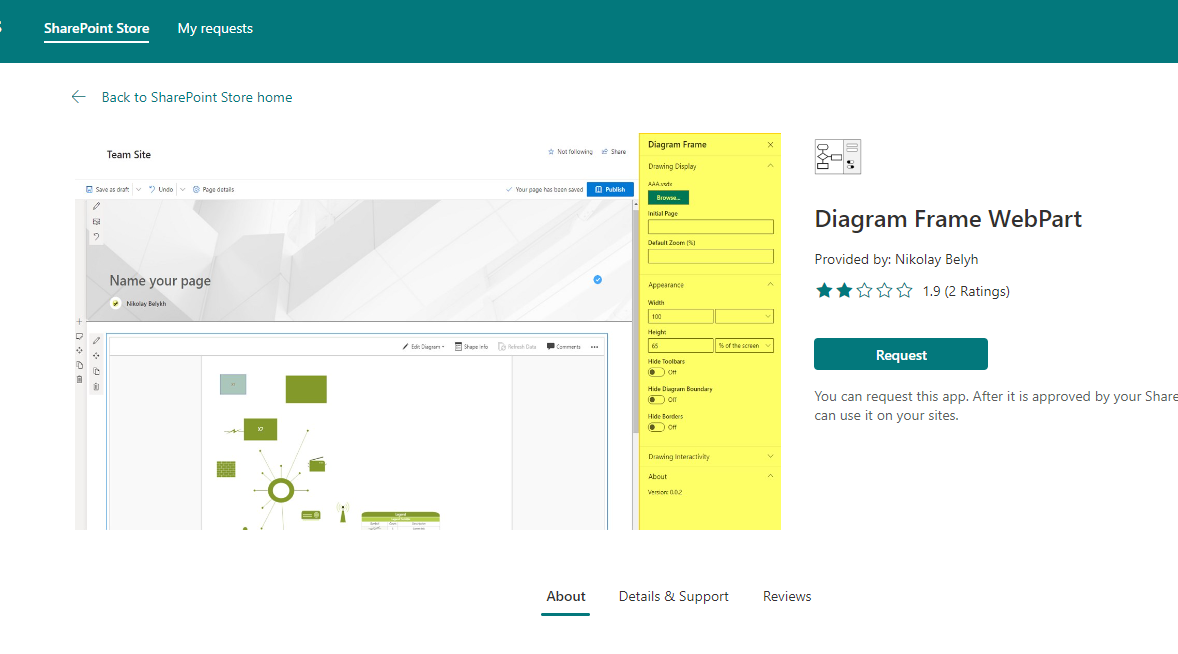Click the title area image icon
Viewport: 1178px width, 654px height.
point(96,222)
